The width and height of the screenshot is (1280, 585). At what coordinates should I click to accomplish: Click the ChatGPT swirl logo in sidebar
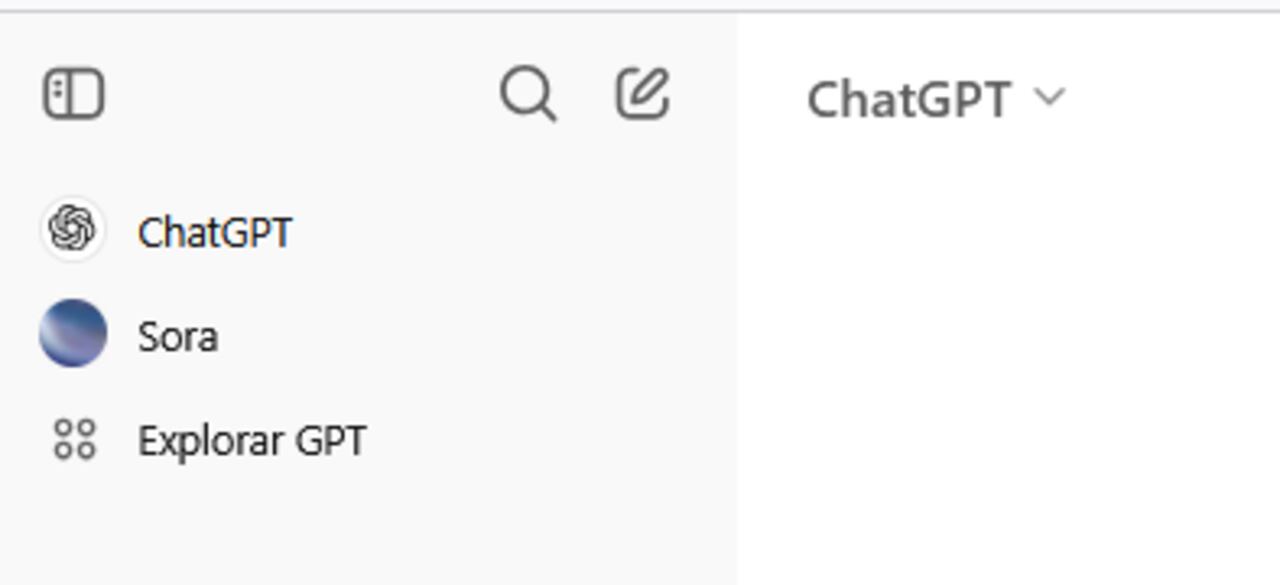click(x=73, y=229)
